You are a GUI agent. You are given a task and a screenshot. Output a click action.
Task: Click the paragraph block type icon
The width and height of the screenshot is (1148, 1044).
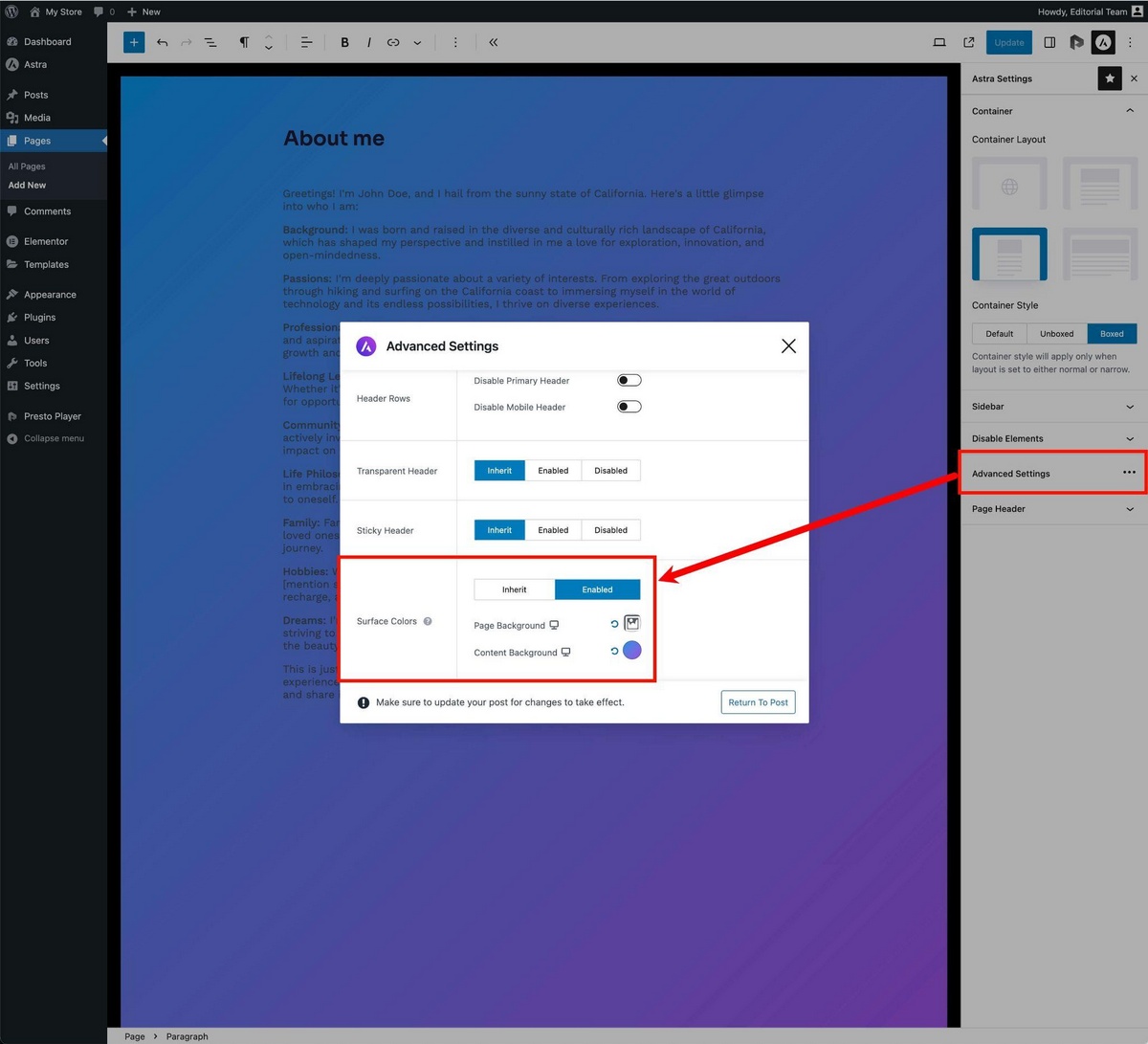244,42
